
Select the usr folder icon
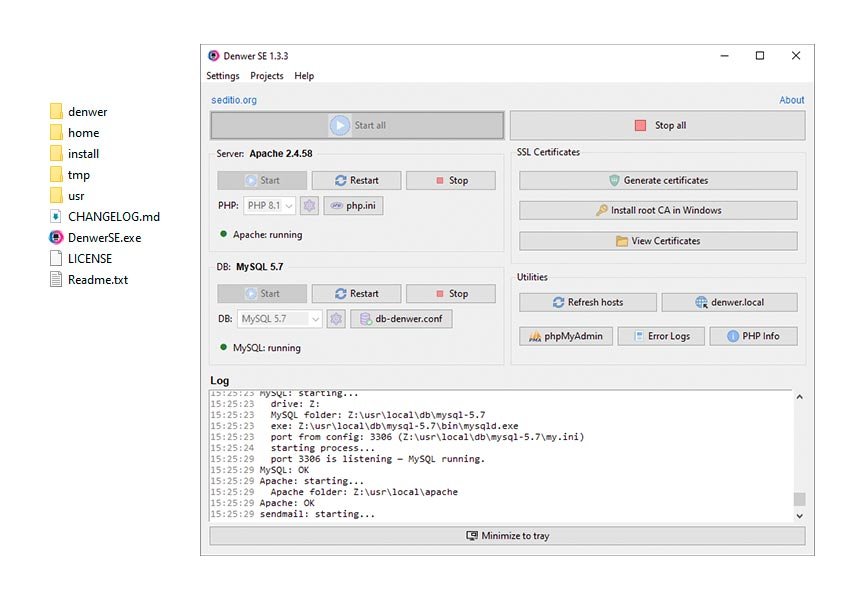click(56, 195)
